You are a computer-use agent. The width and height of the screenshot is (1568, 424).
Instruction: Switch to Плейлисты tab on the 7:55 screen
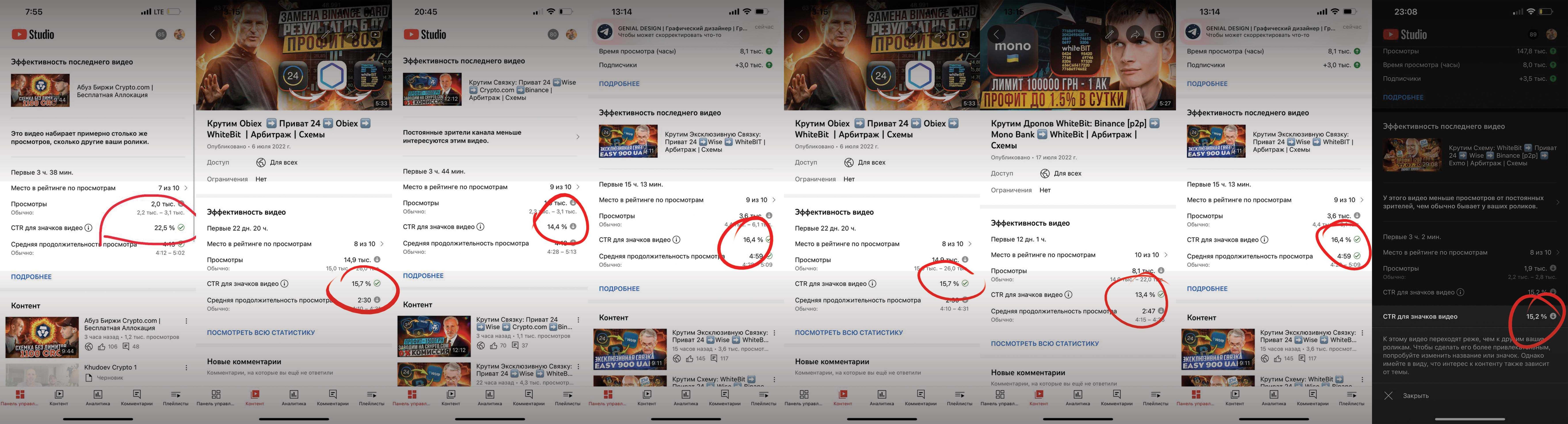click(176, 398)
